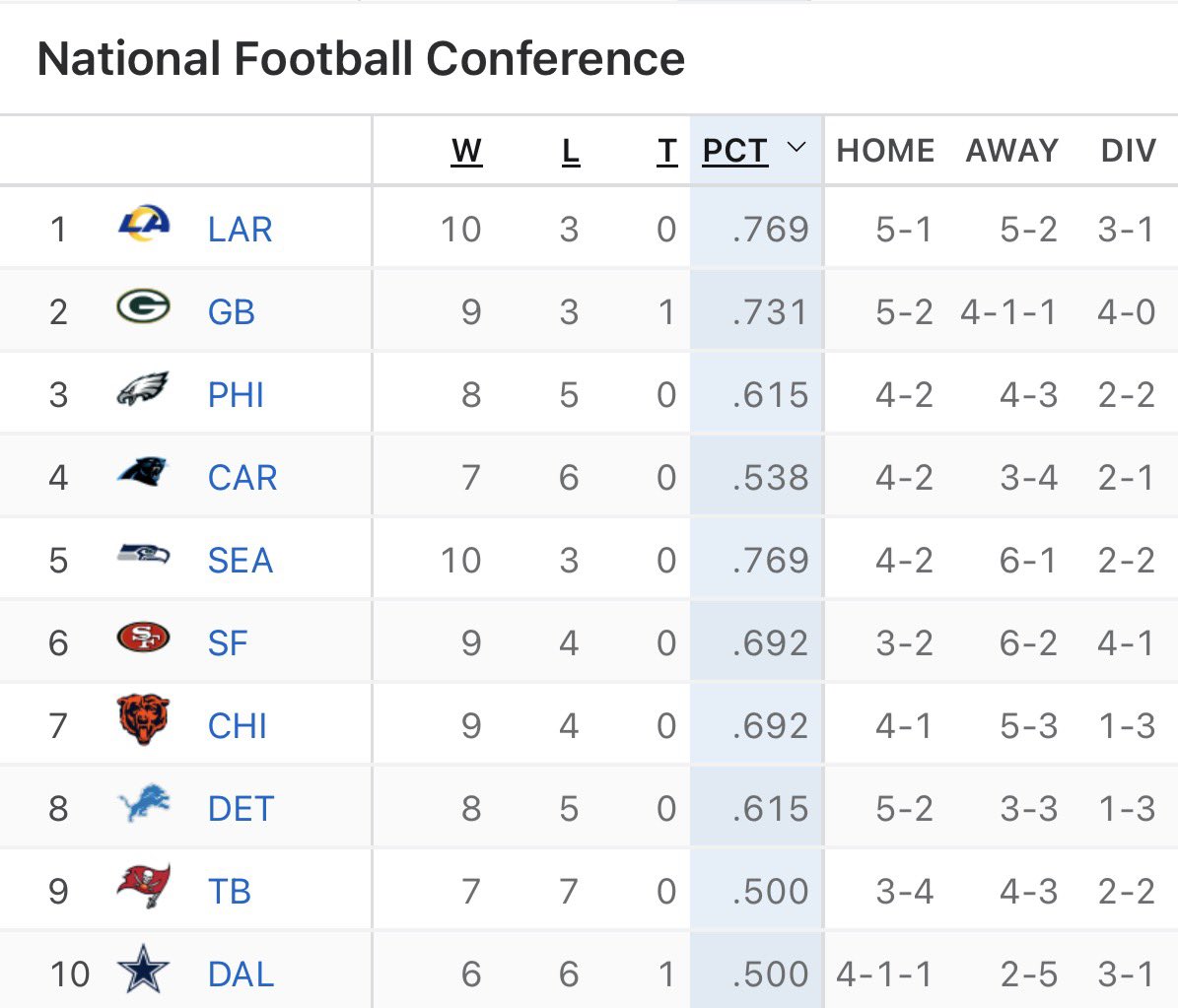Click the PCT sort arrow chevron
This screenshot has width=1178, height=1008.
pyautogui.click(x=797, y=149)
